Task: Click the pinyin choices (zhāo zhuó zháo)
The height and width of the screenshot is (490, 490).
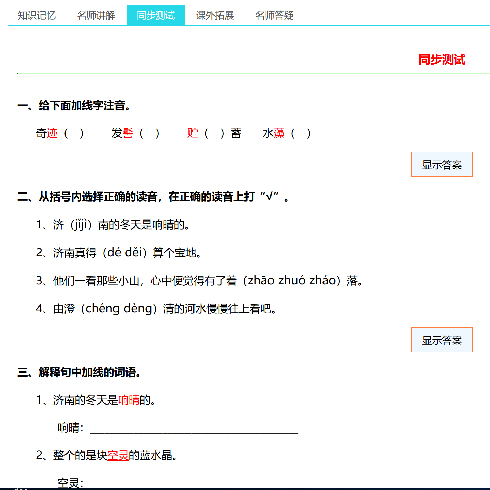Action: pos(292,280)
